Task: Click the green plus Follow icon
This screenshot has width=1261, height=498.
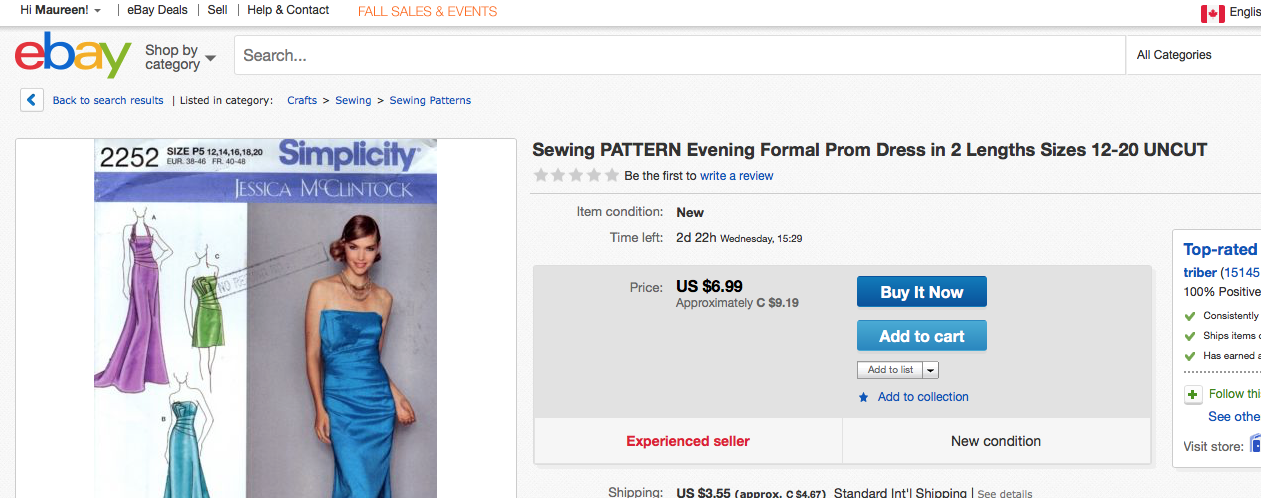Action: coord(1193,394)
